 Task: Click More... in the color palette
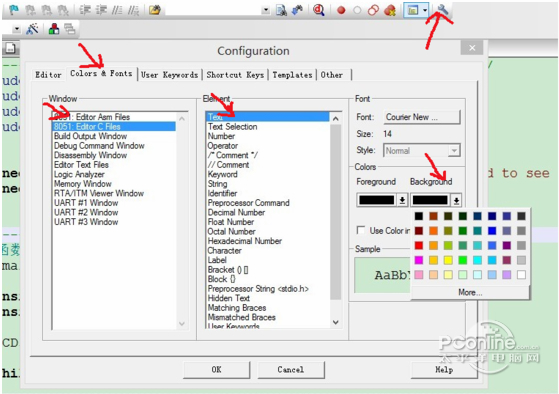[470, 292]
